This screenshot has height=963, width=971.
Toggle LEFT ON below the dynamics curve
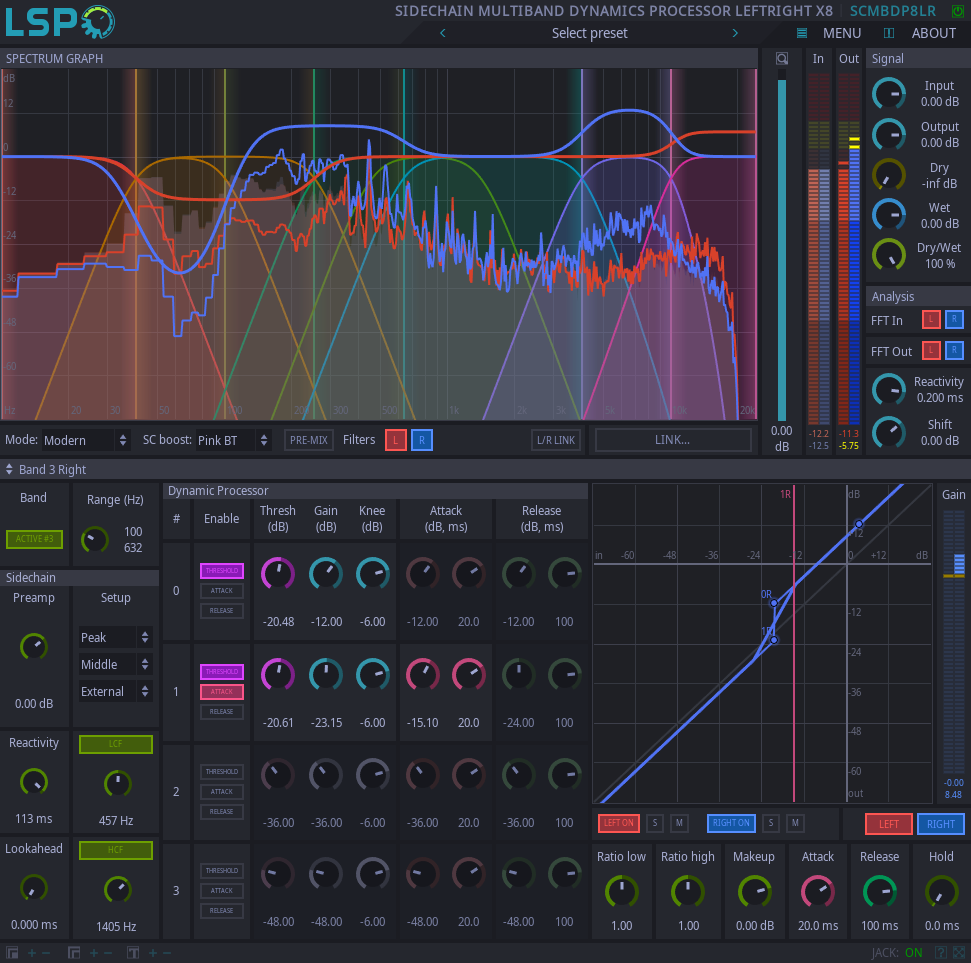click(618, 823)
